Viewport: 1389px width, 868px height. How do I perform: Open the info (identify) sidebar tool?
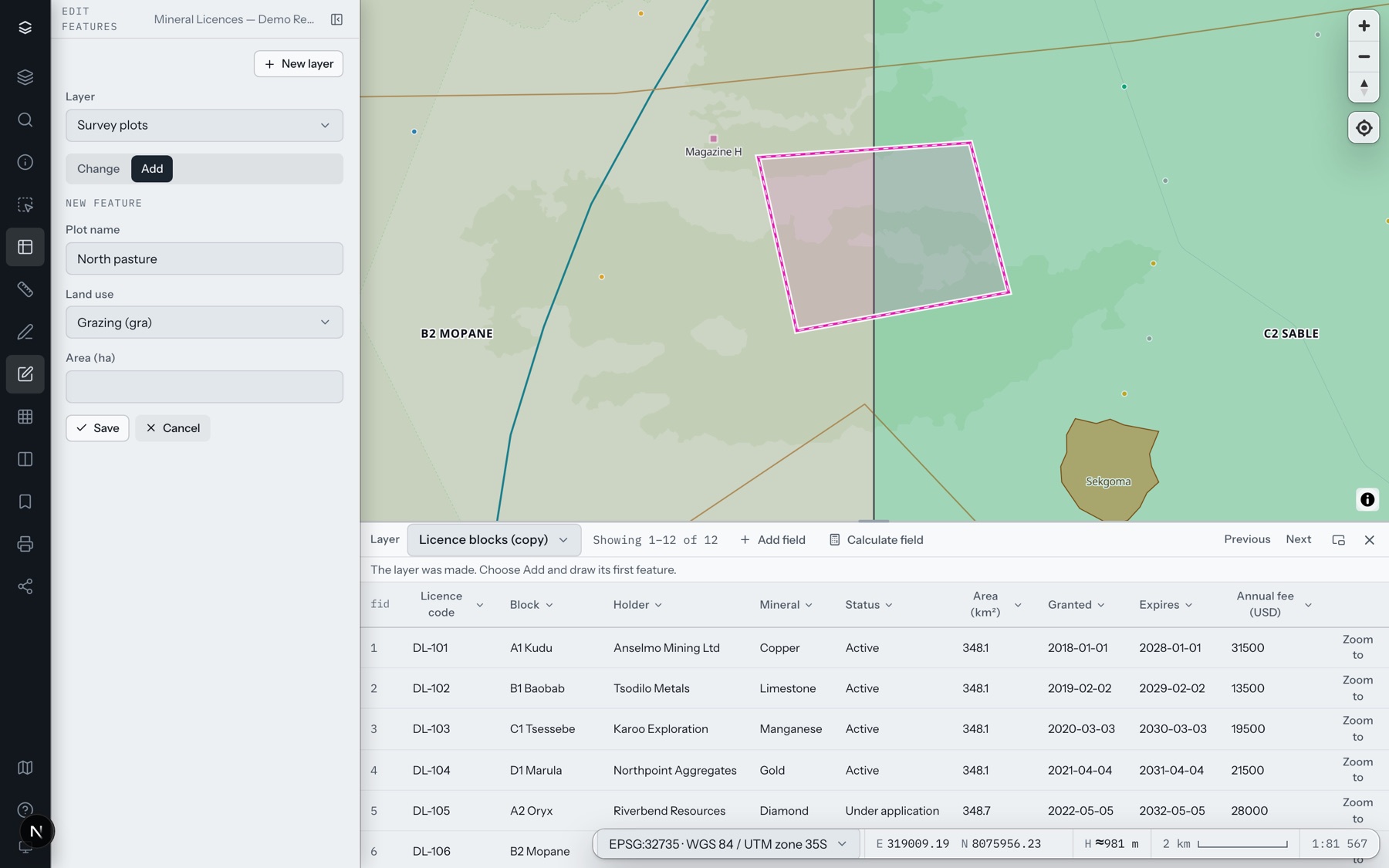25,162
